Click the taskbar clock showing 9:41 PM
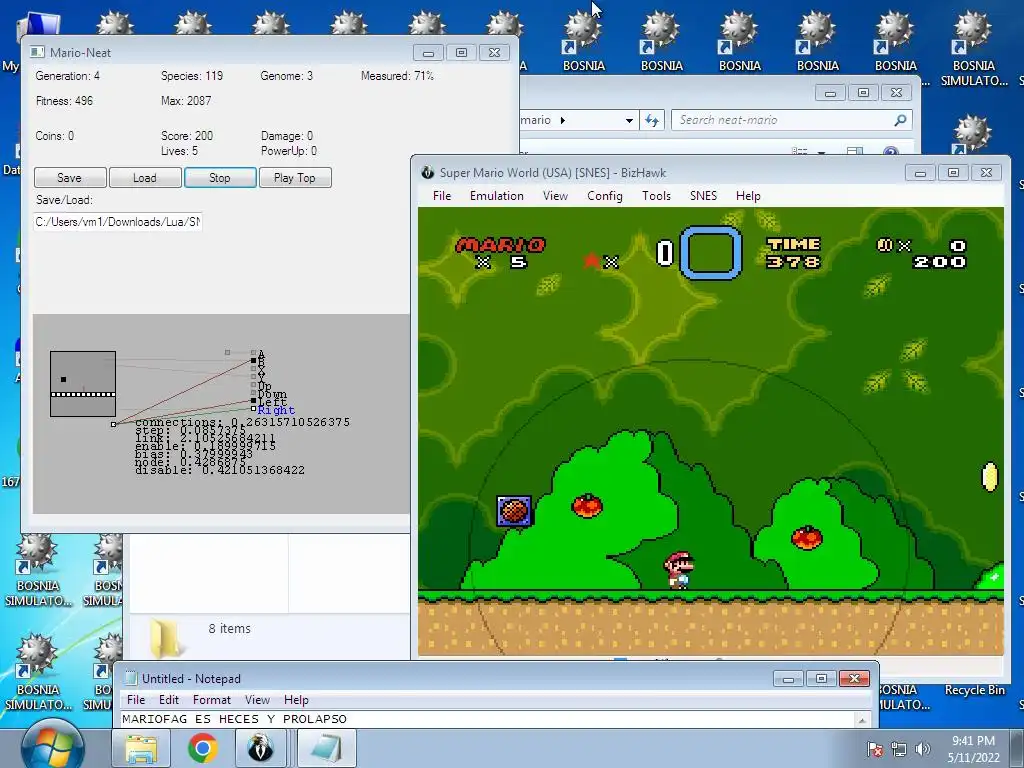 (973, 749)
